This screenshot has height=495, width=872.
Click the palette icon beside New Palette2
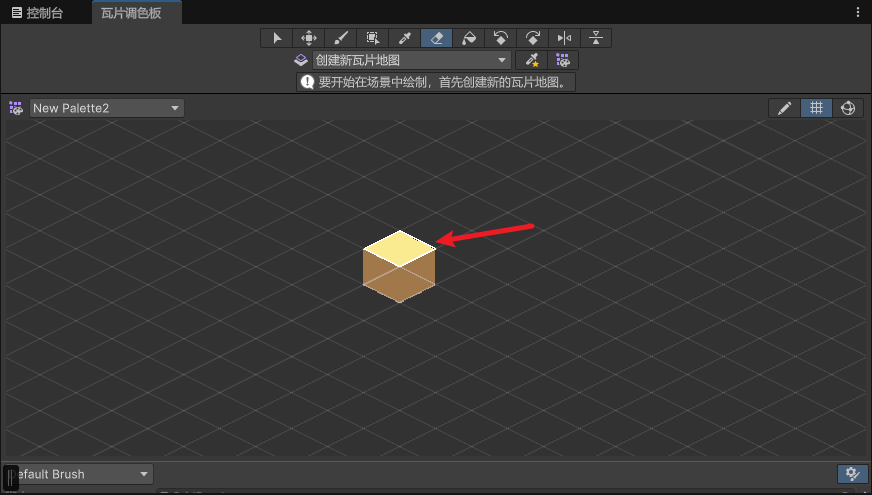tap(16, 108)
